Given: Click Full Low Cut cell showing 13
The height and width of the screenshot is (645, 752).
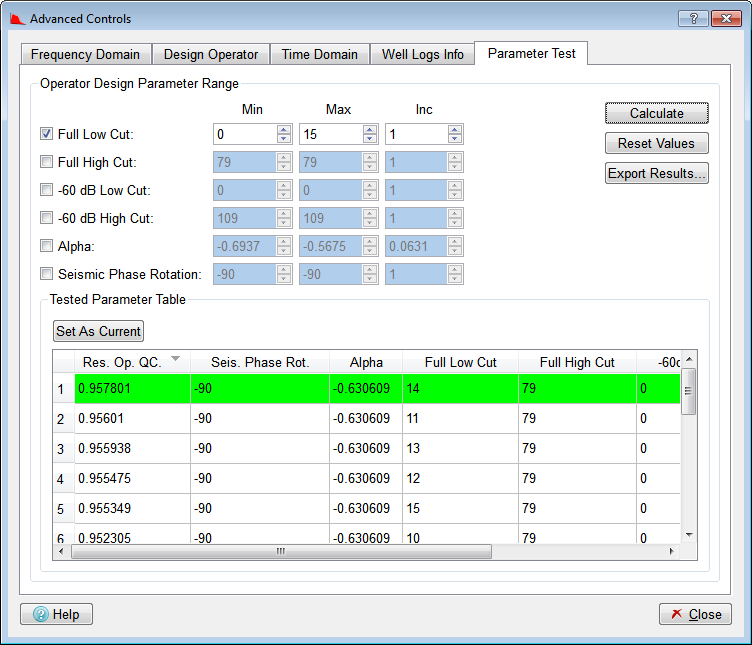Looking at the screenshot, I should pyautogui.click(x=460, y=448).
